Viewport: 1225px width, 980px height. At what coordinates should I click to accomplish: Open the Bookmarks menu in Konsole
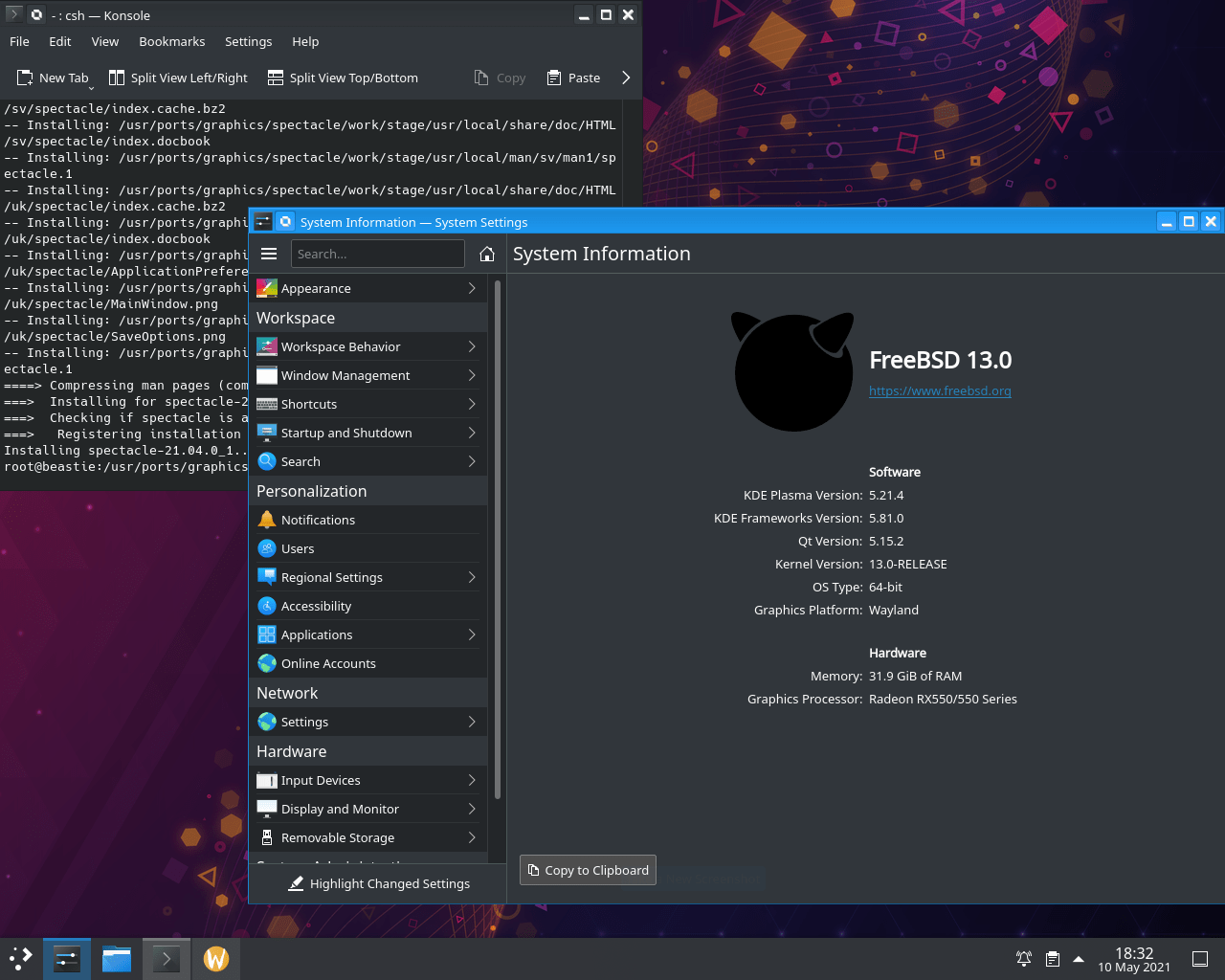(172, 41)
